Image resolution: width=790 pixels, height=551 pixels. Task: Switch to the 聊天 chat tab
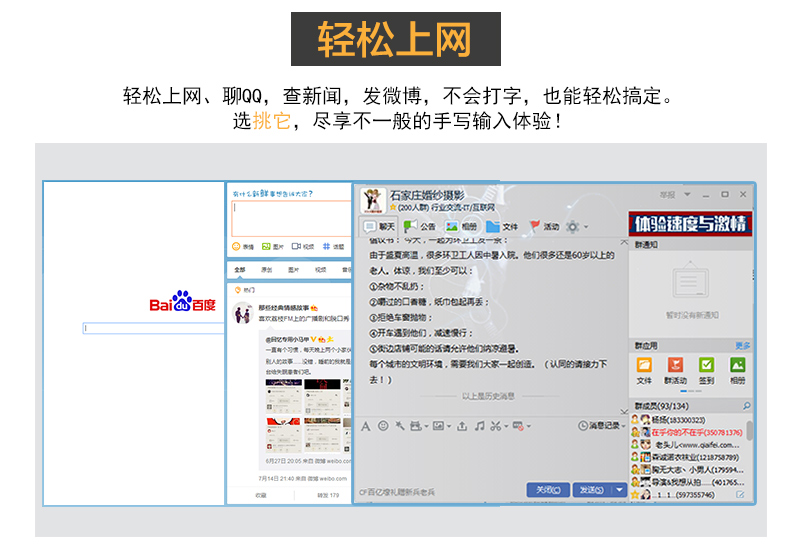pyautogui.click(x=381, y=226)
